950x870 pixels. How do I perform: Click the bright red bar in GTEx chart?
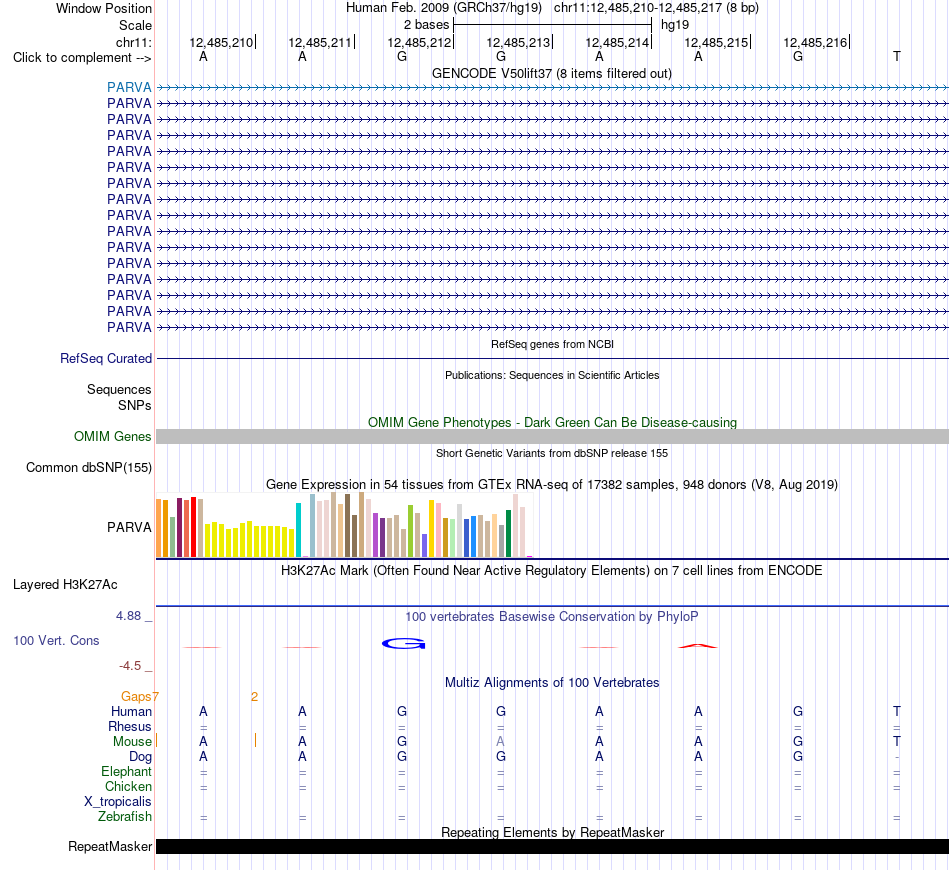click(193, 527)
